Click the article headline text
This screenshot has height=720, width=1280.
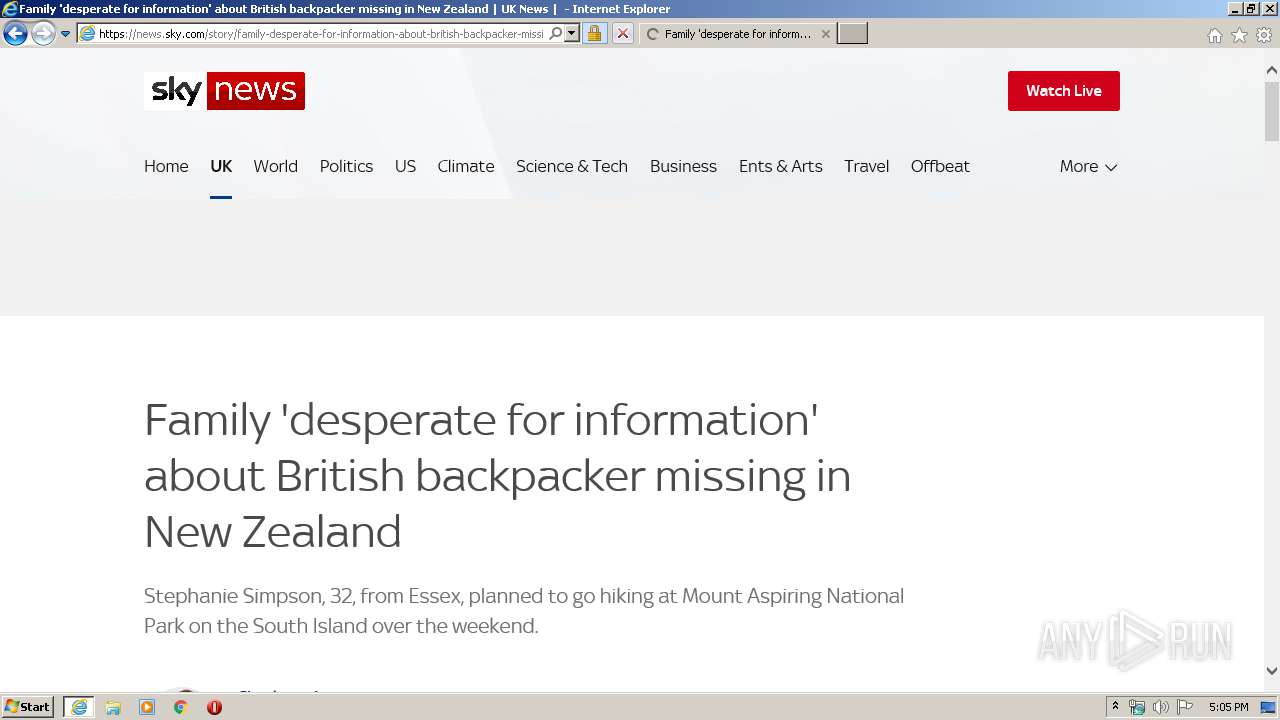click(497, 476)
